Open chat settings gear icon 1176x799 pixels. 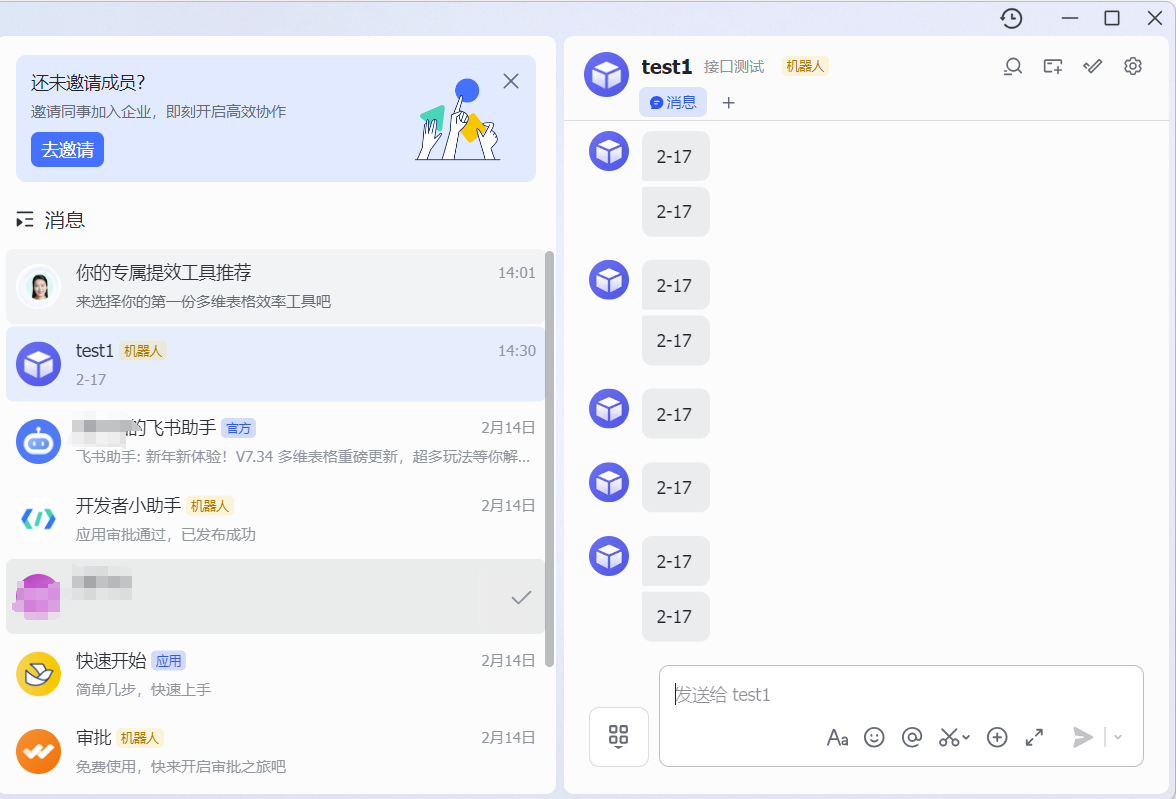point(1132,67)
